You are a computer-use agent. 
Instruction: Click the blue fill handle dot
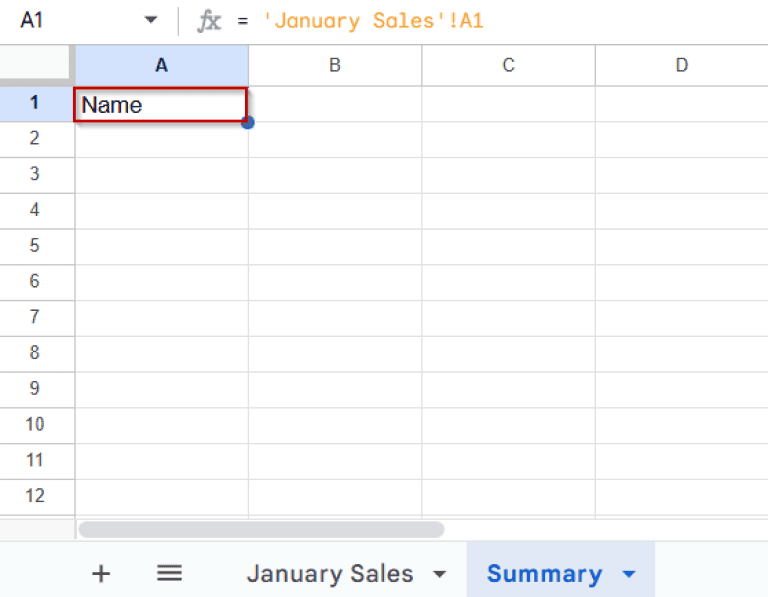pos(247,122)
